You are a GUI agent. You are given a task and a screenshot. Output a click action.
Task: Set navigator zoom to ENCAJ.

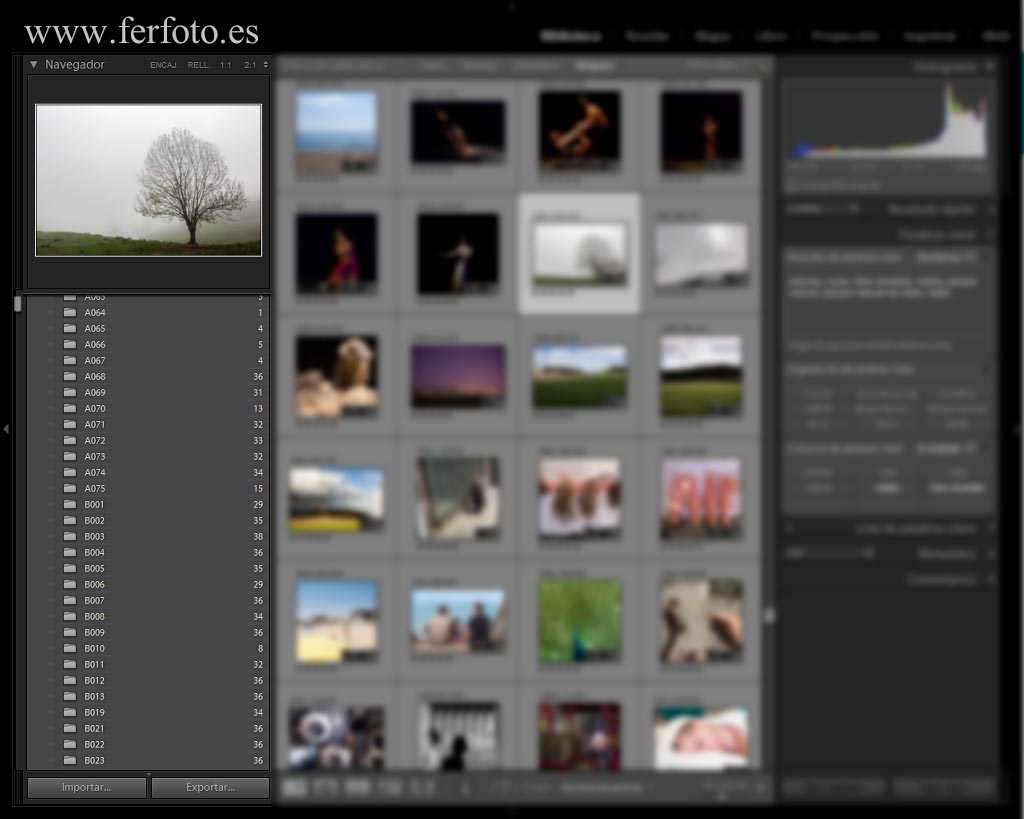pyautogui.click(x=164, y=65)
